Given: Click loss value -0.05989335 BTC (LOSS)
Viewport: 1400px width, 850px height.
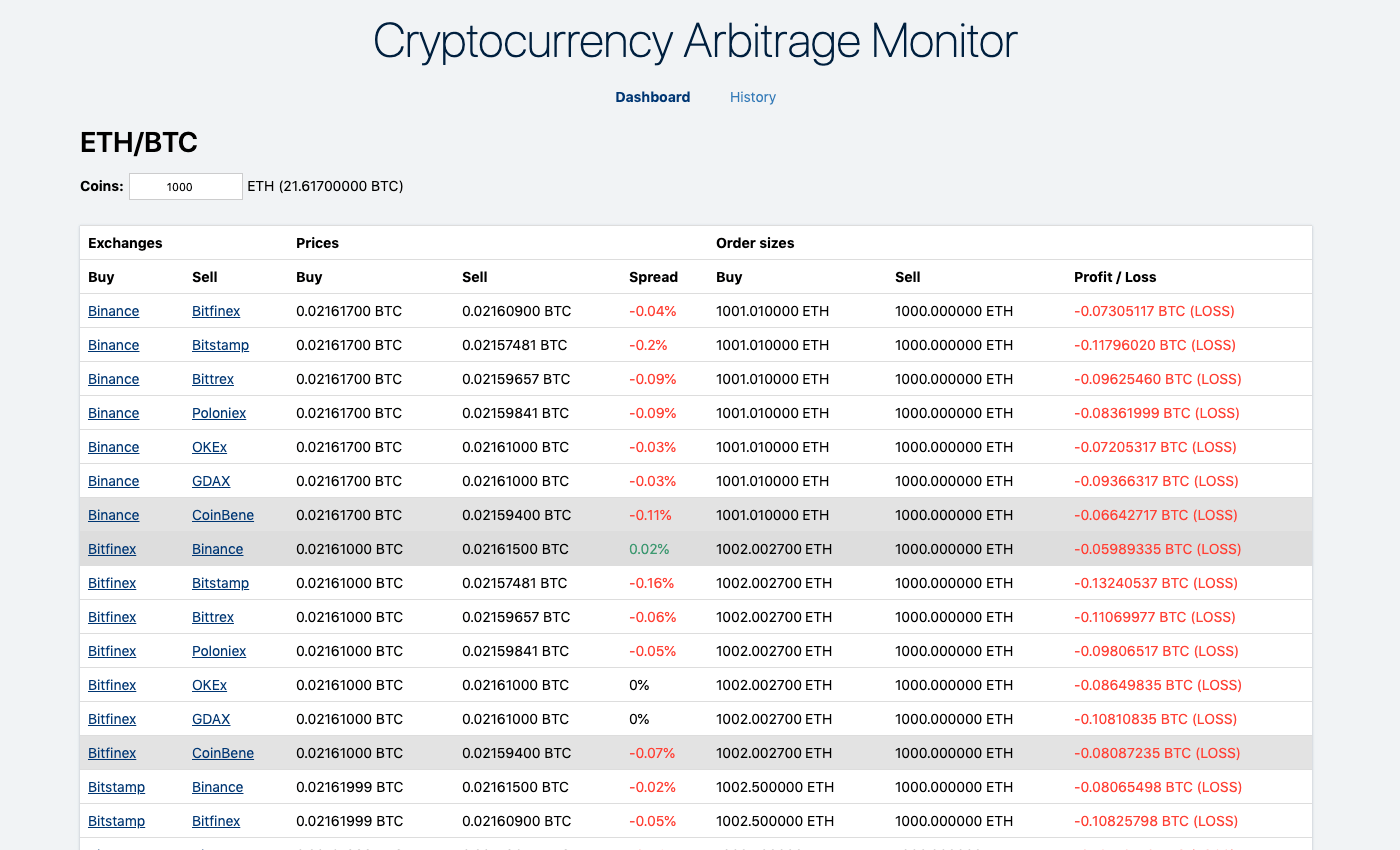Looking at the screenshot, I should coord(1157,549).
